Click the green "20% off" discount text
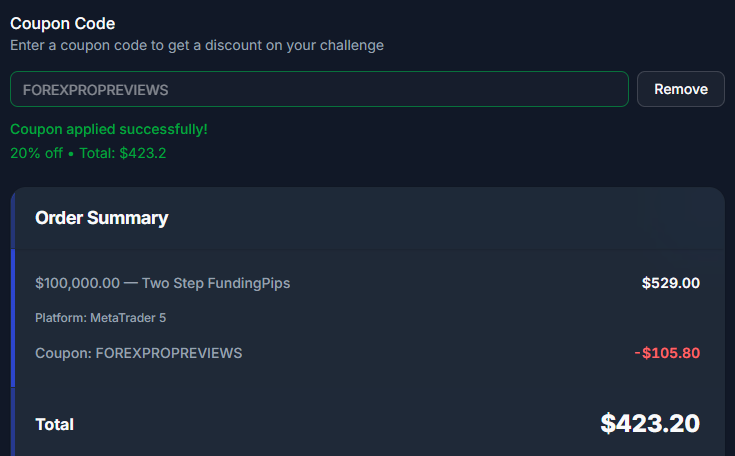 (x=36, y=154)
